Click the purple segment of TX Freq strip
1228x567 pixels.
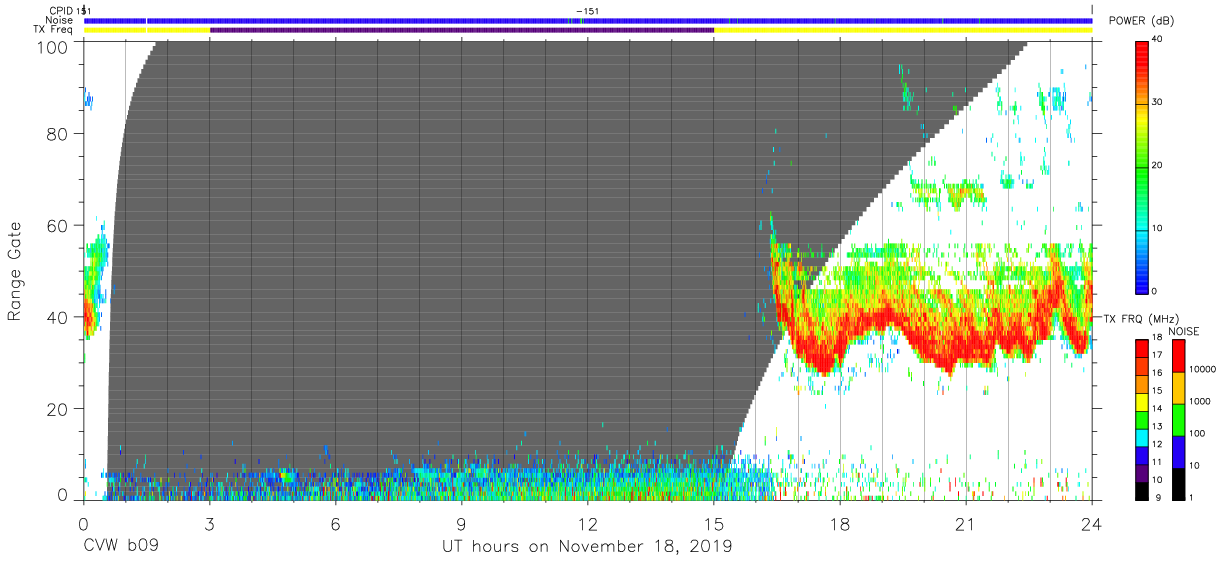[x=462, y=30]
